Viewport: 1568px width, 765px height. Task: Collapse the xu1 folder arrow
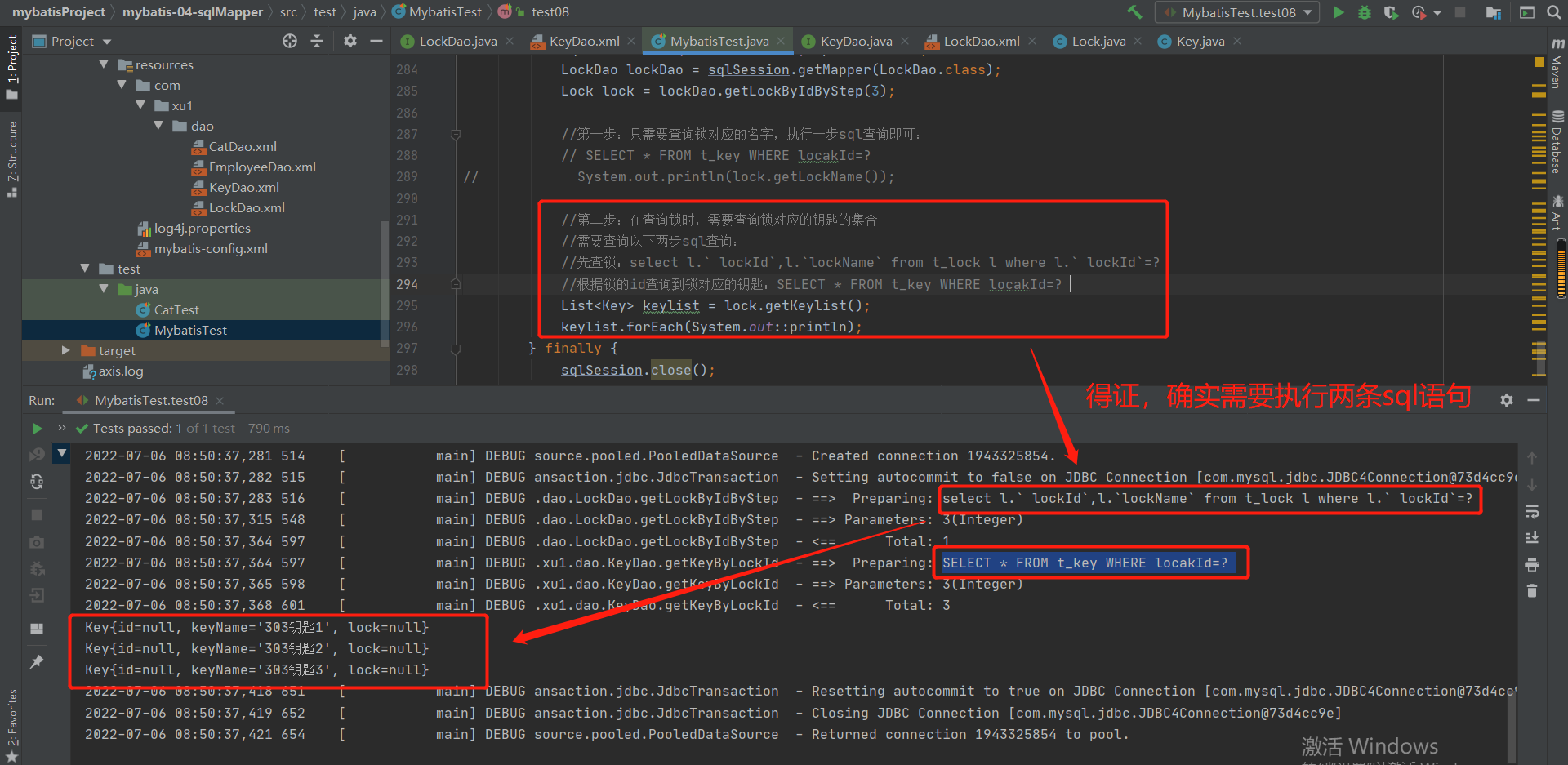[140, 105]
